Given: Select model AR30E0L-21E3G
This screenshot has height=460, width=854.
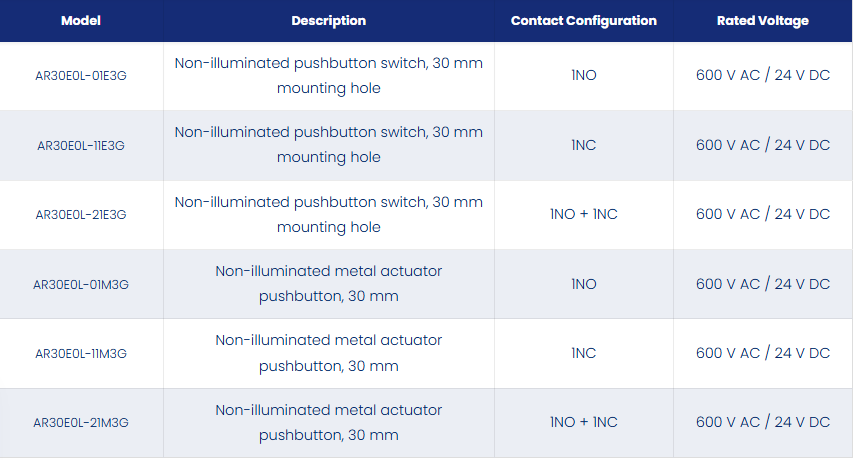Looking at the screenshot, I should coord(81,214).
